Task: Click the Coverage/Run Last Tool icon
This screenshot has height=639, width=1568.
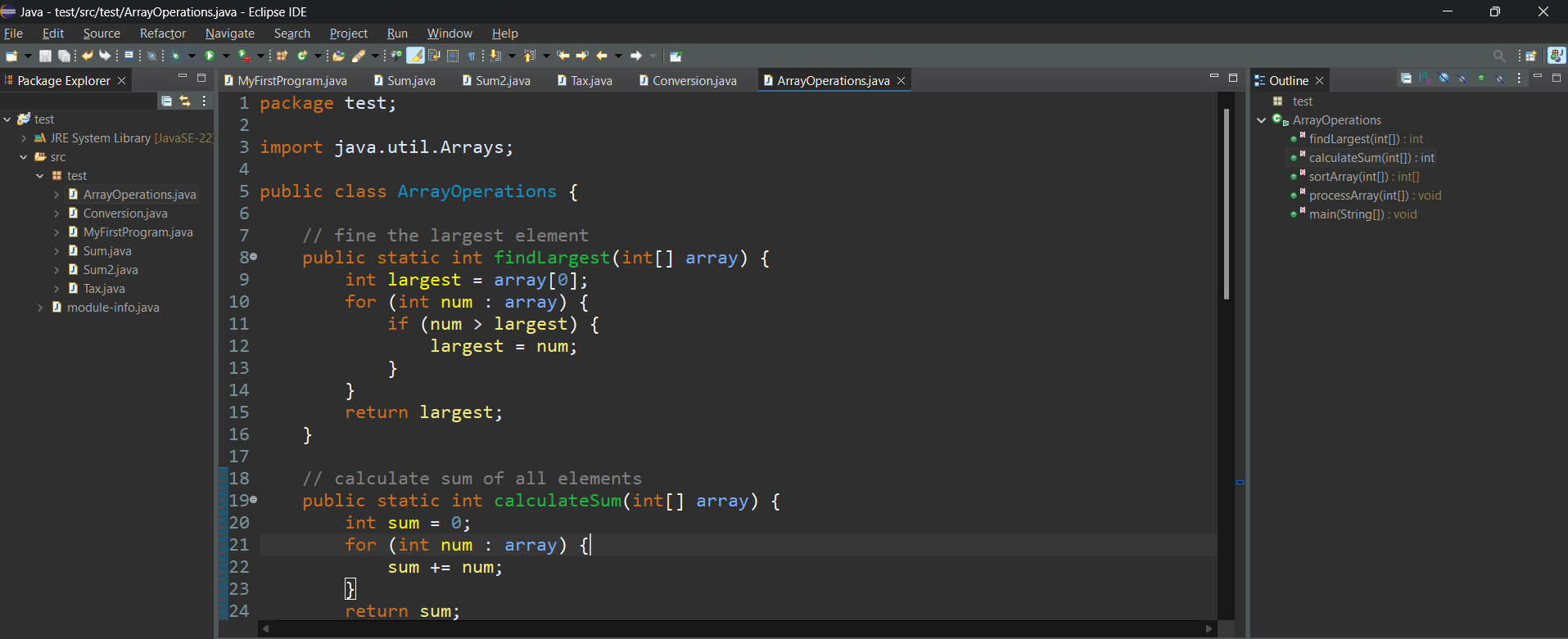Action: click(x=244, y=56)
